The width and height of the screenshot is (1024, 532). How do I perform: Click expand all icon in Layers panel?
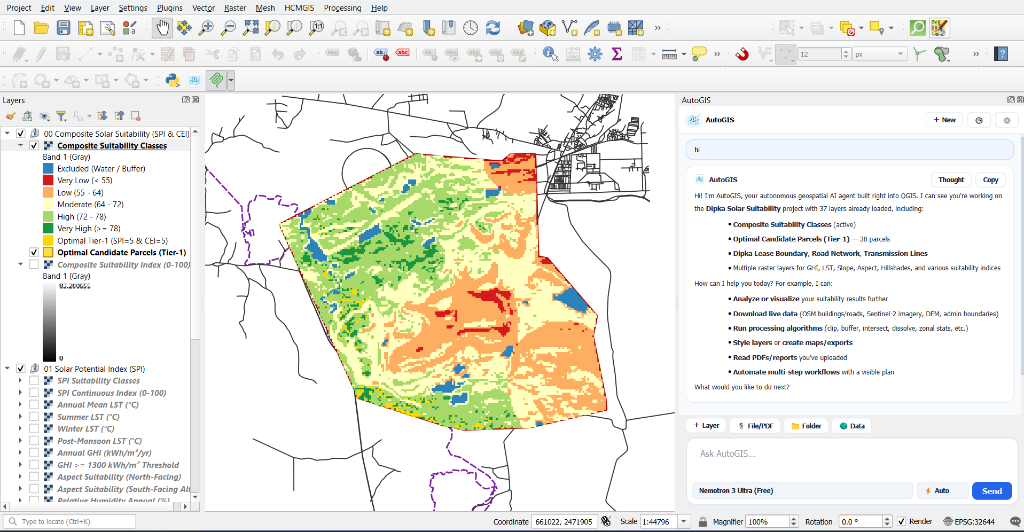[x=102, y=116]
